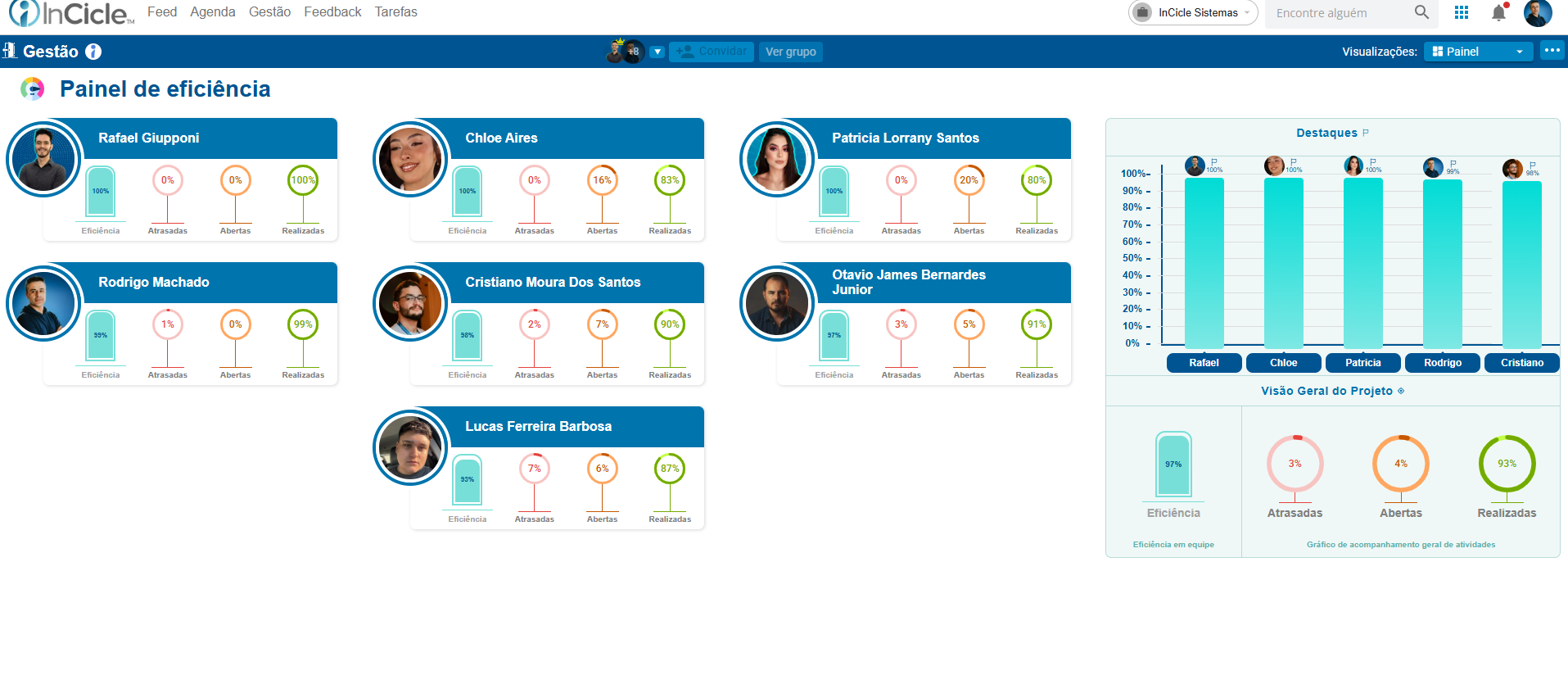The height and width of the screenshot is (698, 1568).
Task: Click the Rodrigo label under chart
Action: [x=1443, y=363]
